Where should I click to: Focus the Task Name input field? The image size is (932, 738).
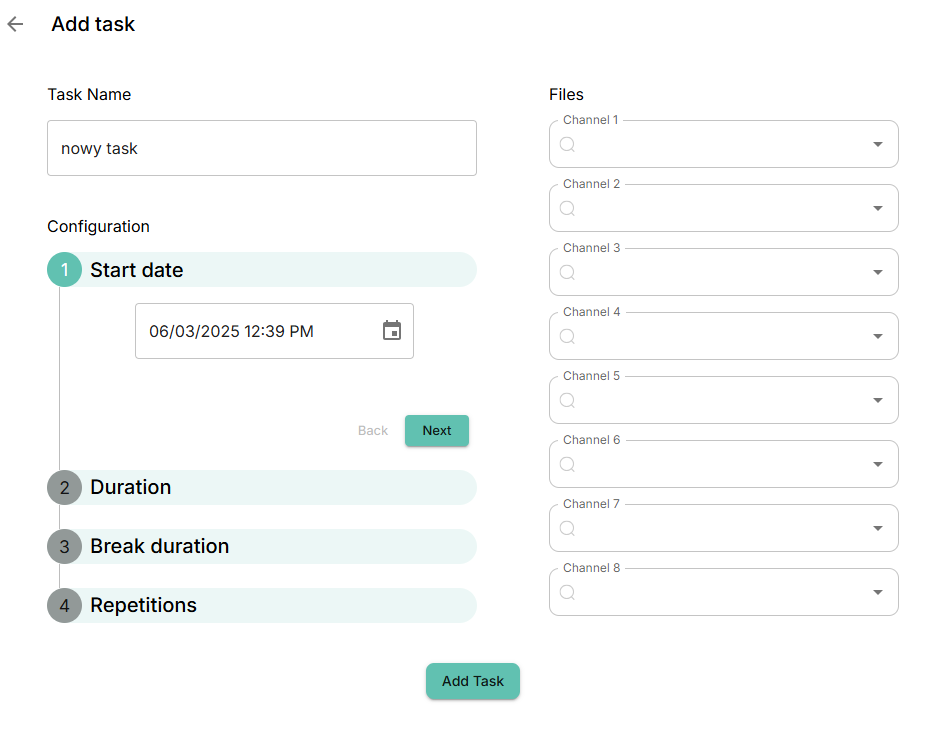262,148
